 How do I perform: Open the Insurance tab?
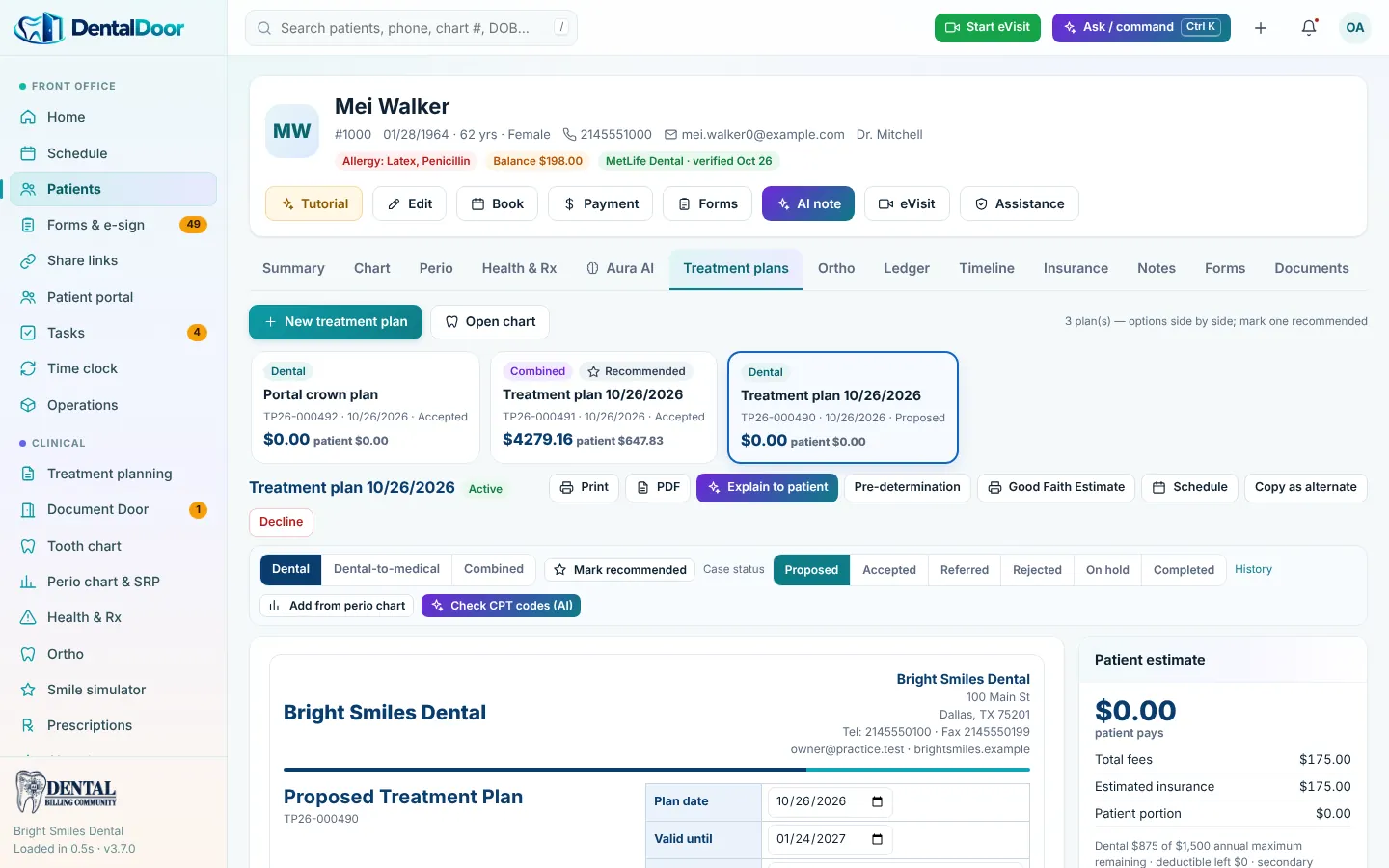(x=1076, y=268)
